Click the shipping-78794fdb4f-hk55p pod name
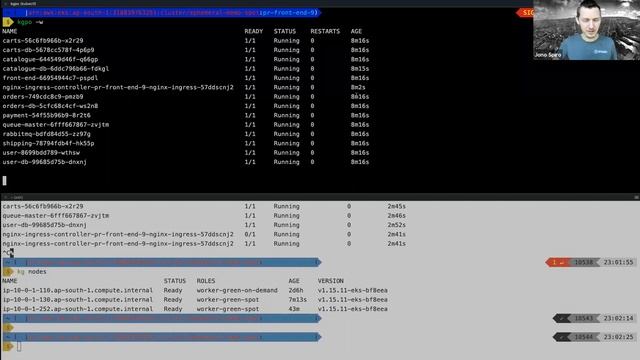The image size is (640, 360). coord(48,144)
